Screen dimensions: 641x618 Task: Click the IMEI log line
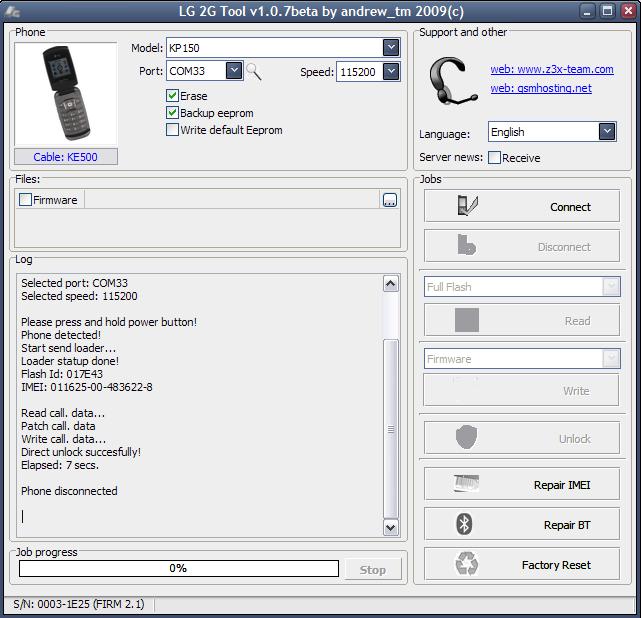coord(87,387)
